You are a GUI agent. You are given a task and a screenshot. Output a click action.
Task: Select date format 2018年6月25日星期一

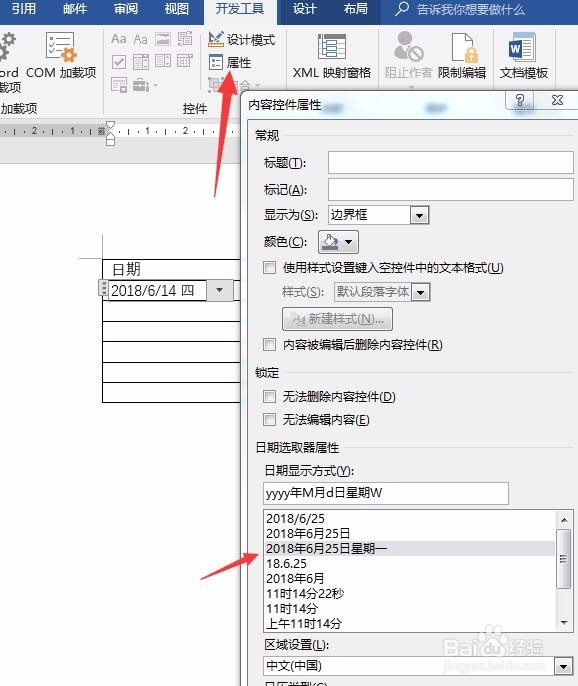point(410,549)
